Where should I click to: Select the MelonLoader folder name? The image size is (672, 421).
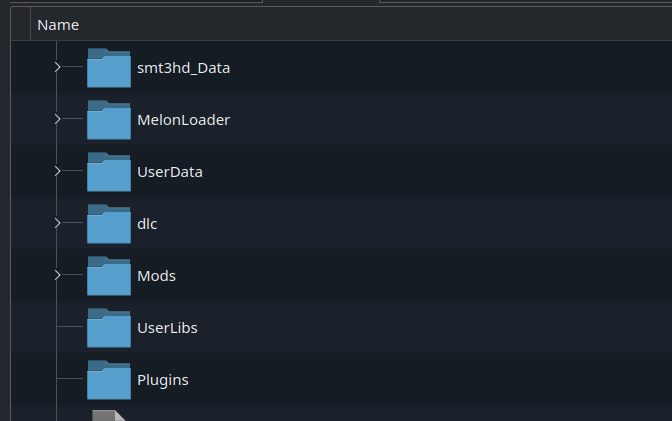pos(183,120)
